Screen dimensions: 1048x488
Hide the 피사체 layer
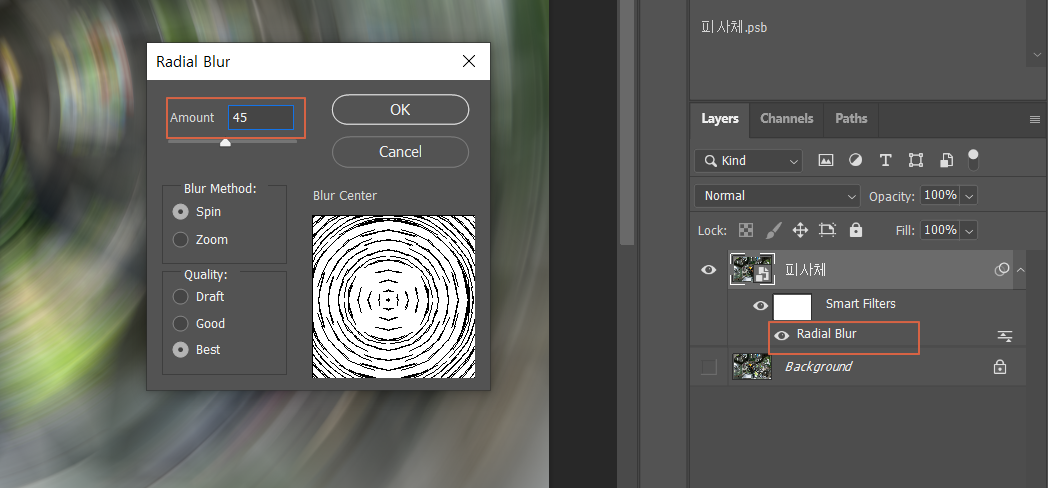(708, 270)
